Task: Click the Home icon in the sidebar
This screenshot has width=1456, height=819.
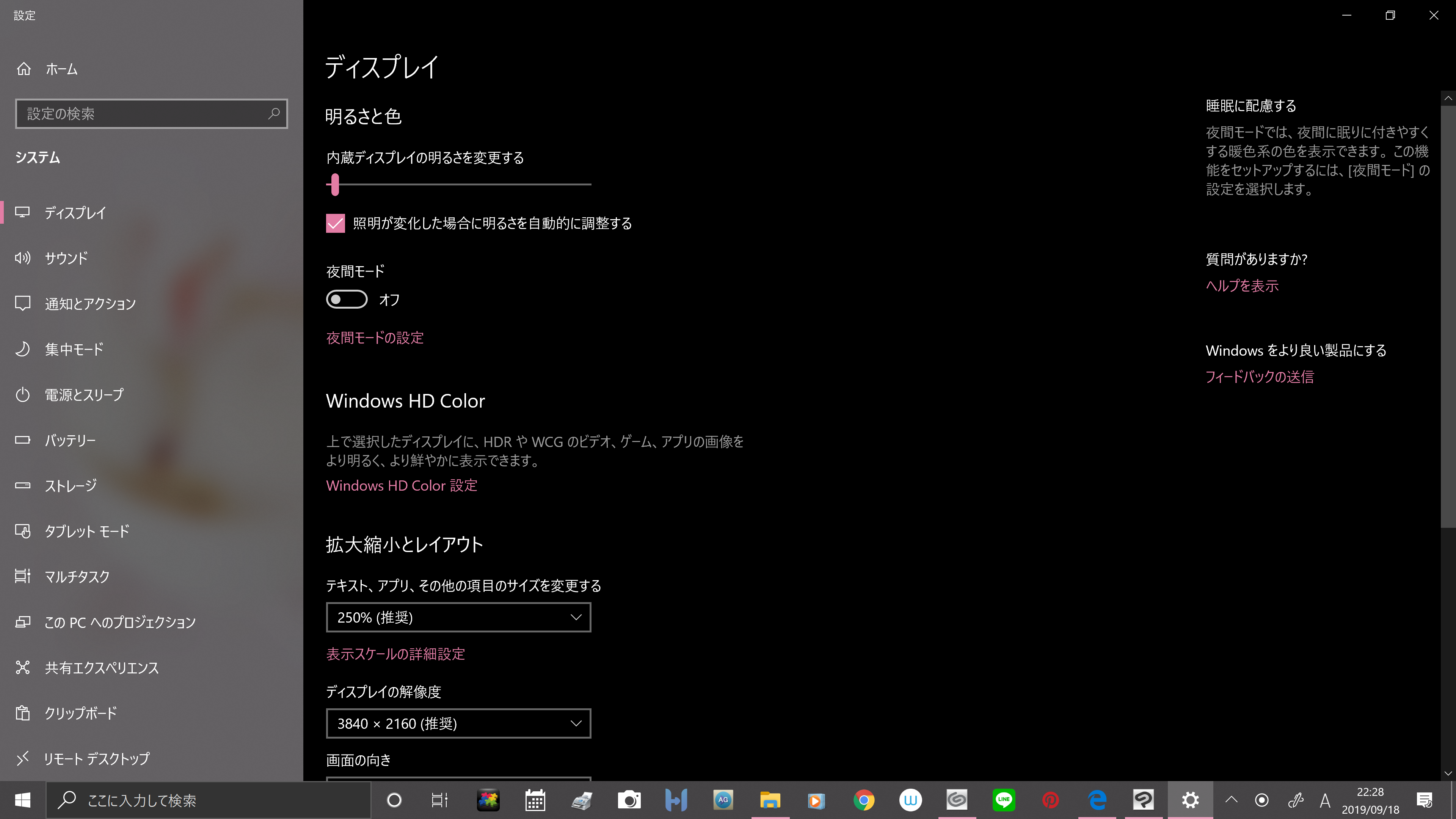Action: point(24,69)
